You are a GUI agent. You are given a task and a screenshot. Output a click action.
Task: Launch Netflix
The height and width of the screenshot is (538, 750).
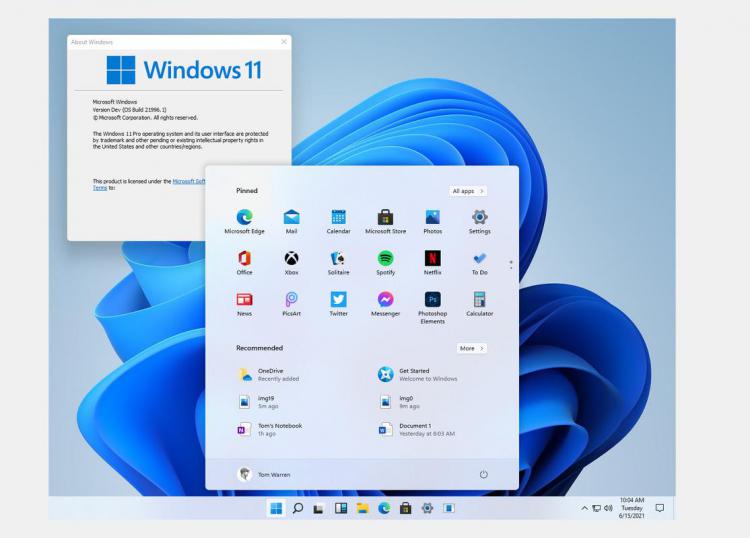click(x=432, y=263)
